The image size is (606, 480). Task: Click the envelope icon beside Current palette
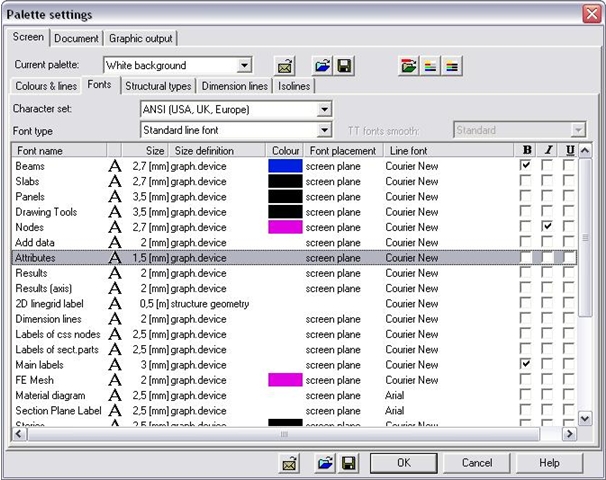tap(285, 66)
